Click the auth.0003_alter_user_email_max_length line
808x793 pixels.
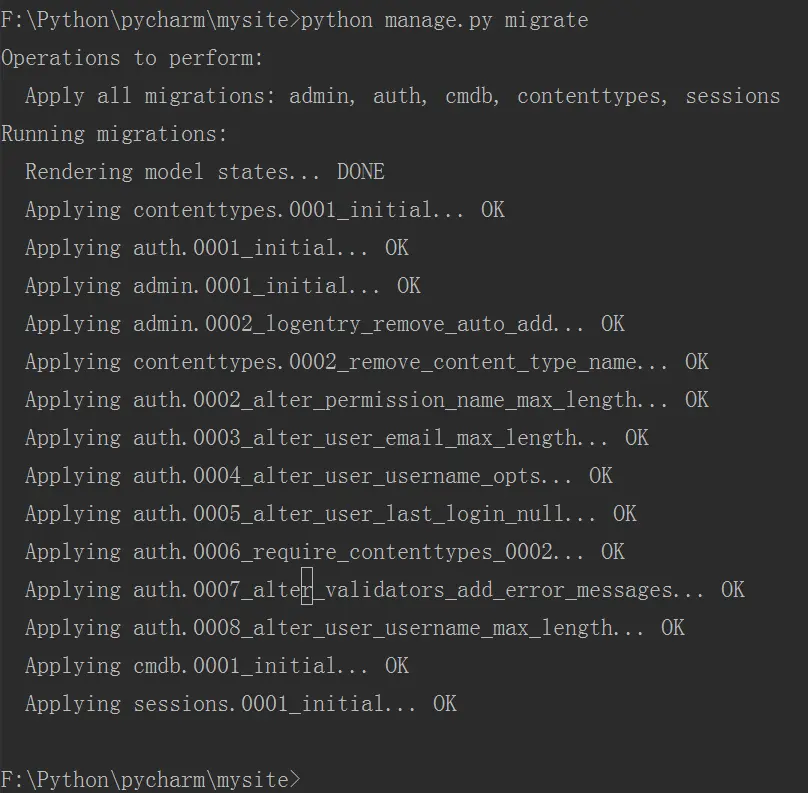337,438
